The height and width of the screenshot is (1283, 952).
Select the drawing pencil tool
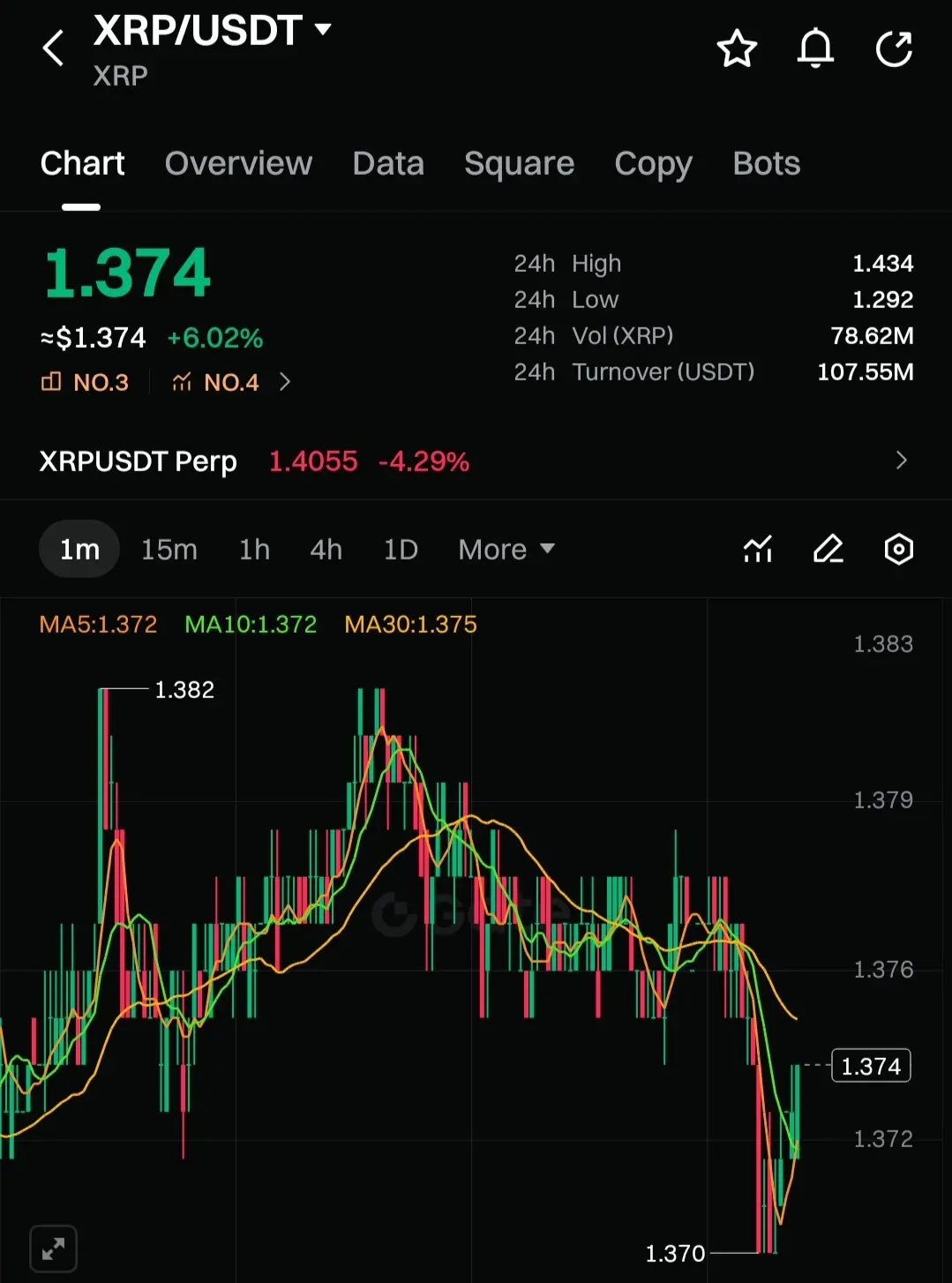[x=828, y=549]
